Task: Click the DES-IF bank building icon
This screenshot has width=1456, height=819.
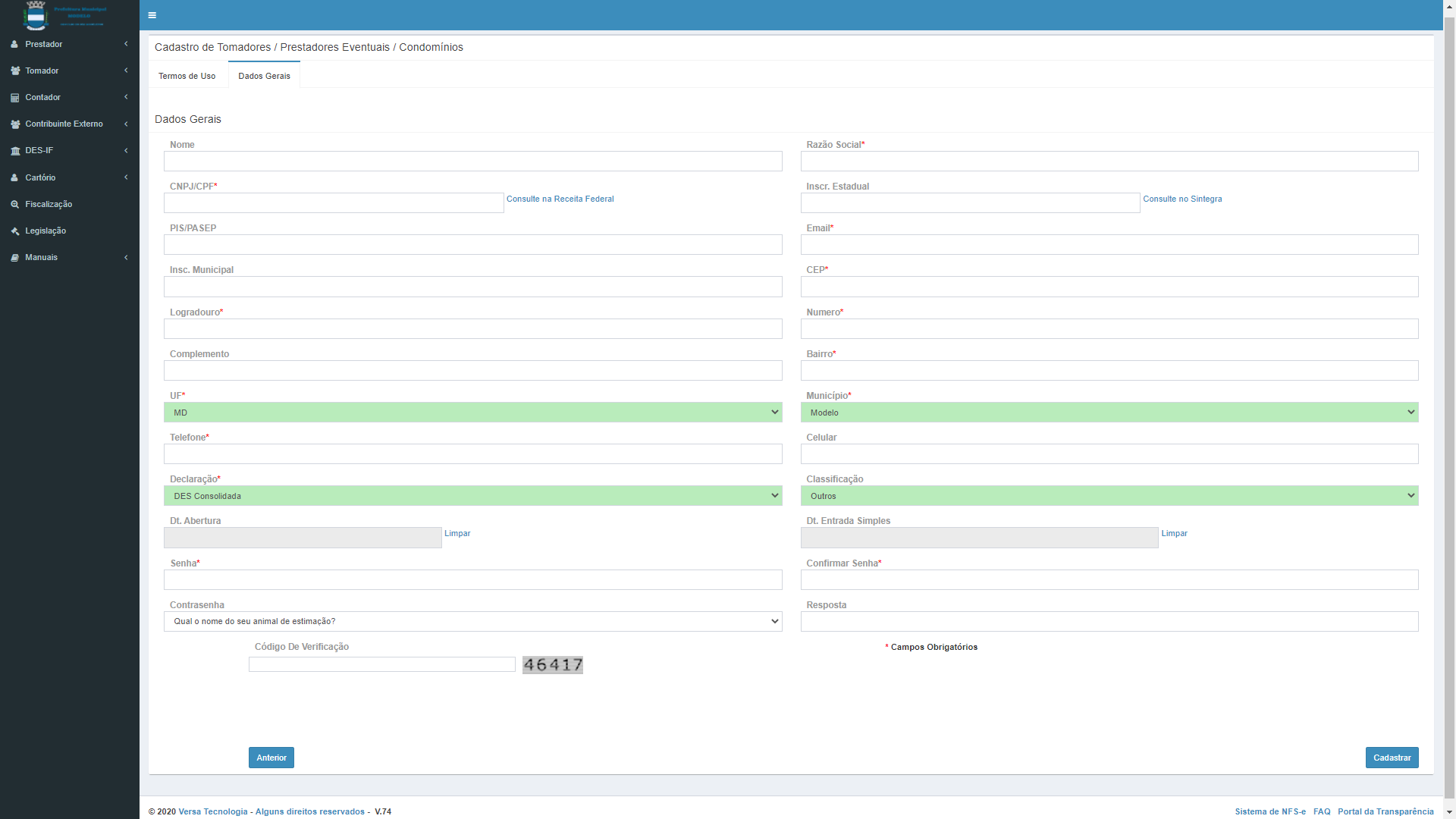Action: tap(15, 151)
